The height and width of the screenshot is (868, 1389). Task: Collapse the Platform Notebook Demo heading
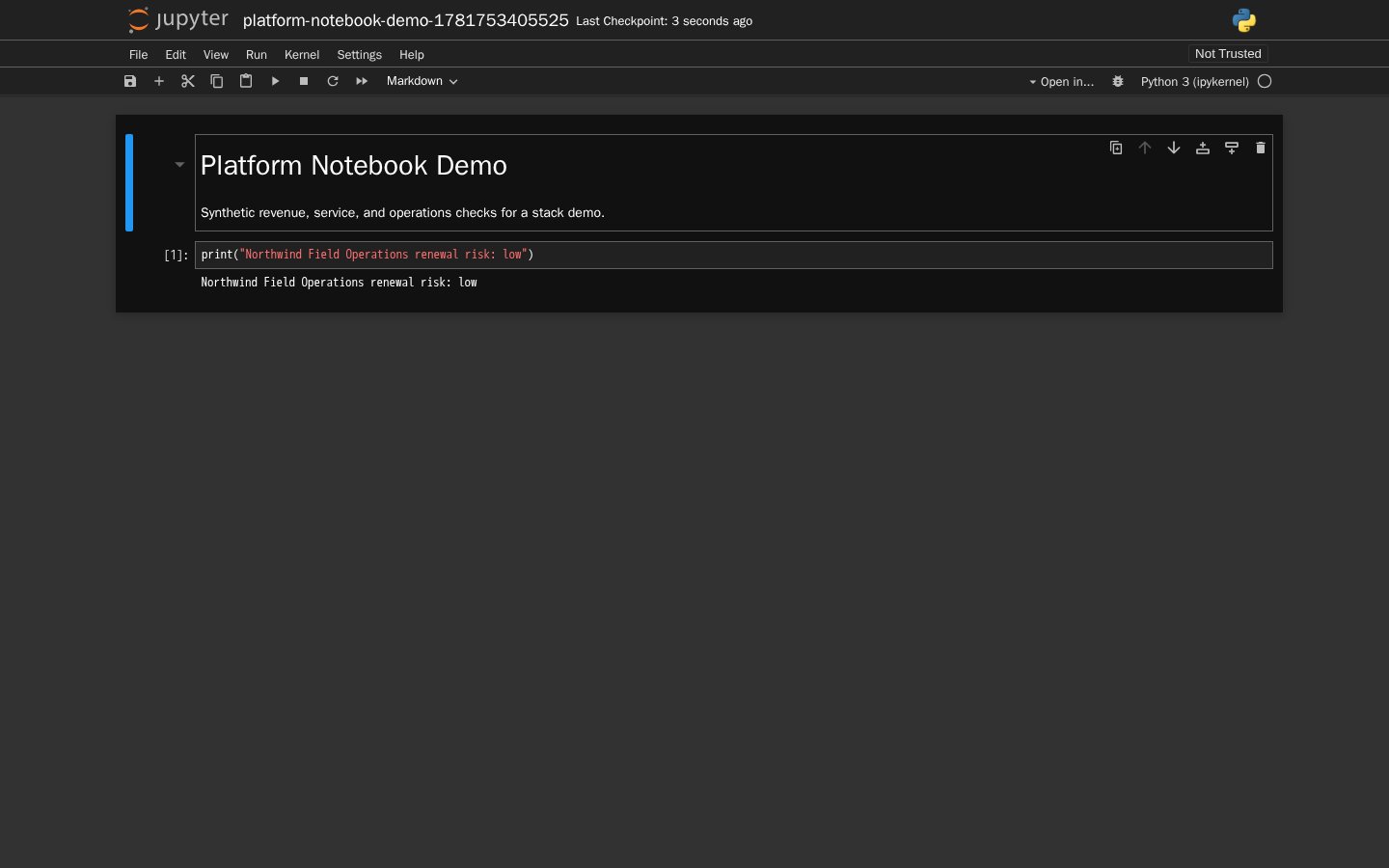[179, 165]
